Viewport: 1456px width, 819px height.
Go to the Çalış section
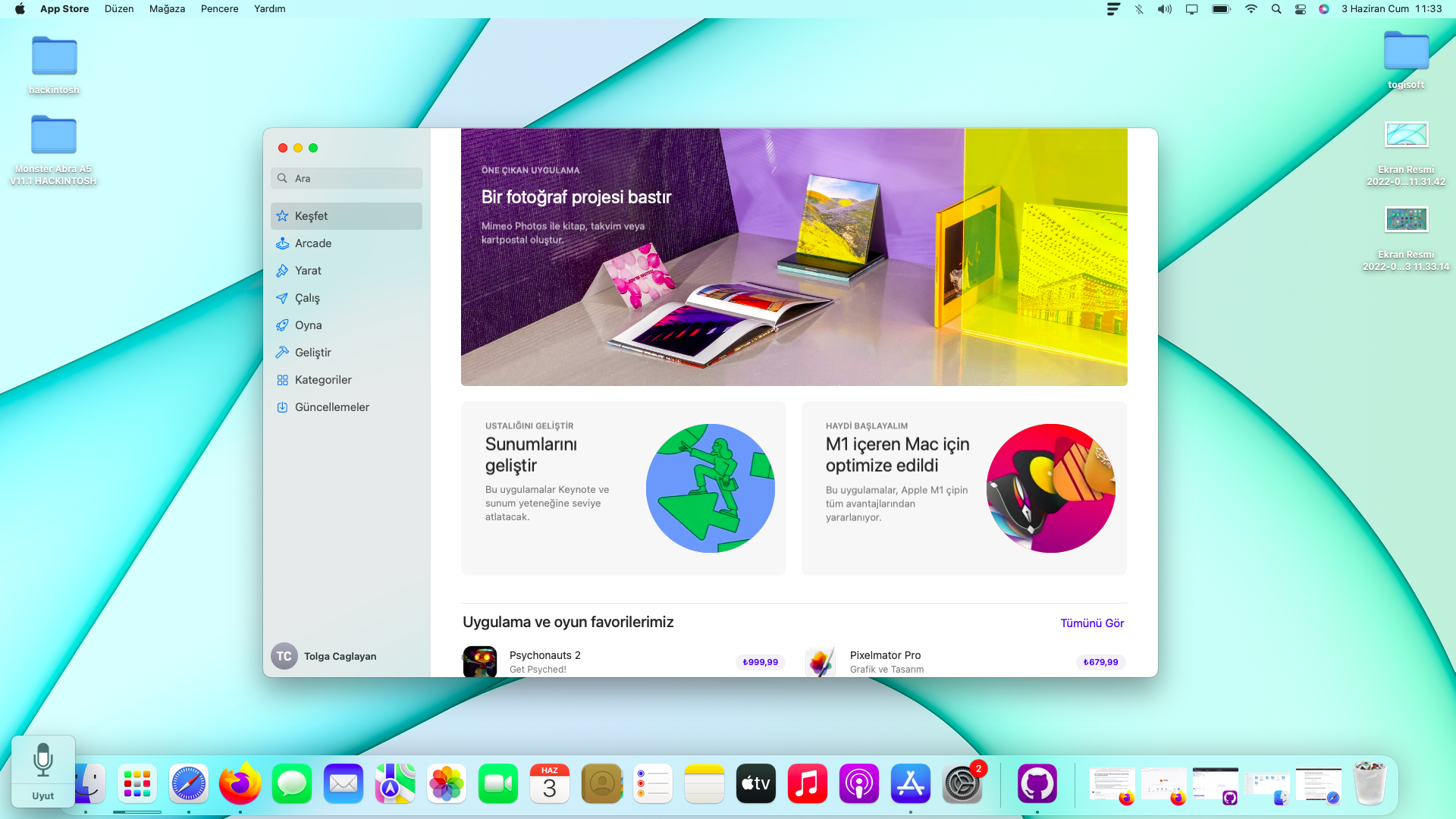(x=307, y=298)
